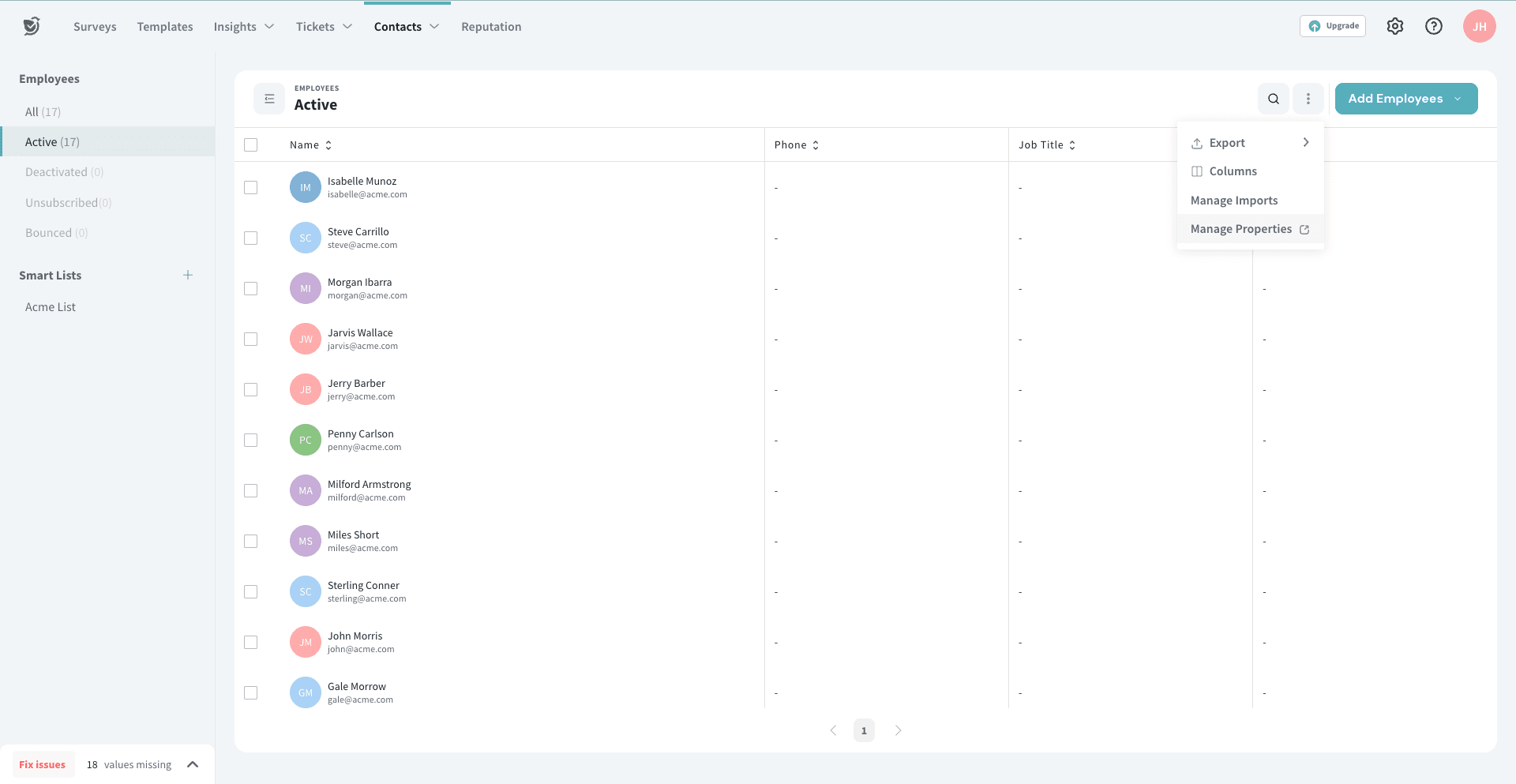This screenshot has height=784, width=1516.
Task: Tick the select-all checkbox in table header
Action: tap(251, 144)
